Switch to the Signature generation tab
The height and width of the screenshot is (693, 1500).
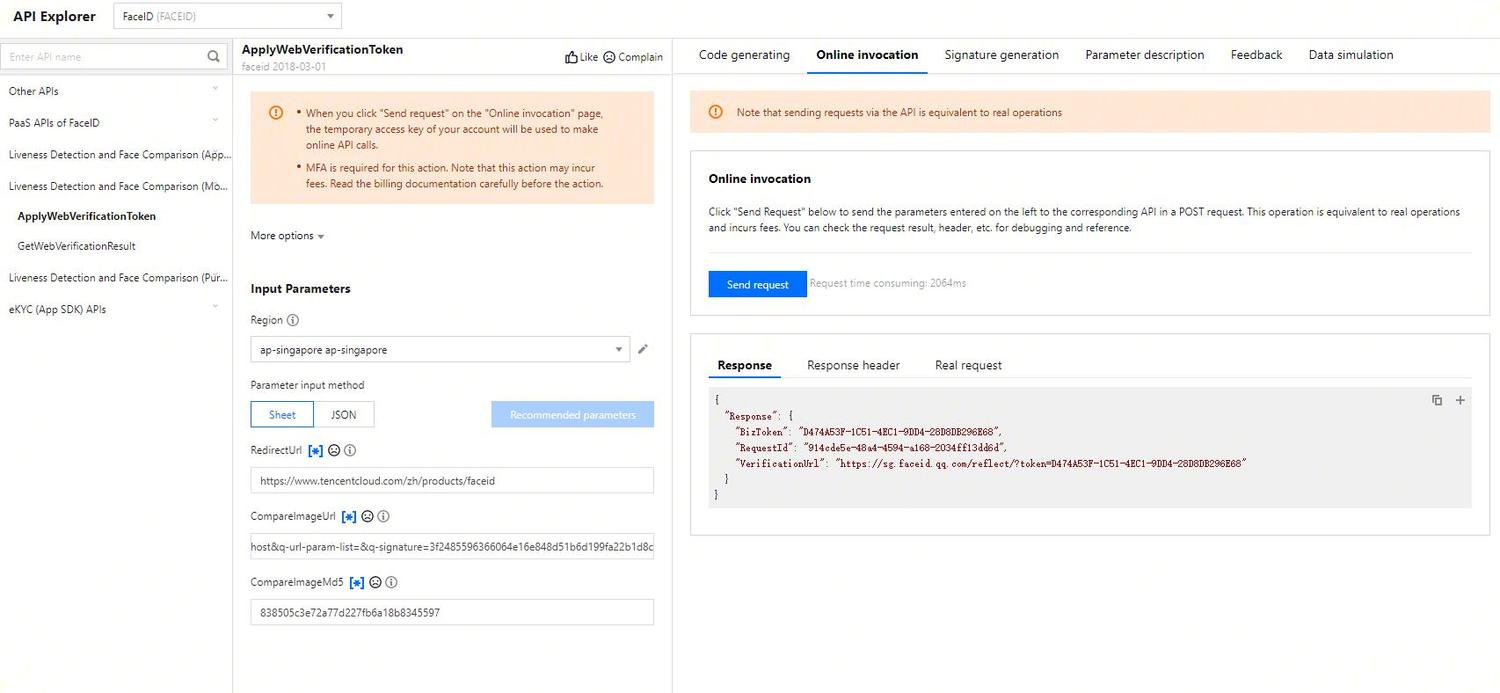1001,55
